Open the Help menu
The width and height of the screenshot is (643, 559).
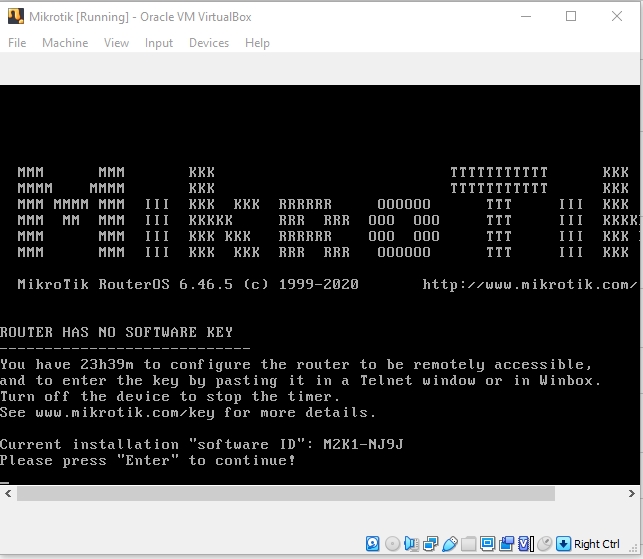pyautogui.click(x=257, y=43)
